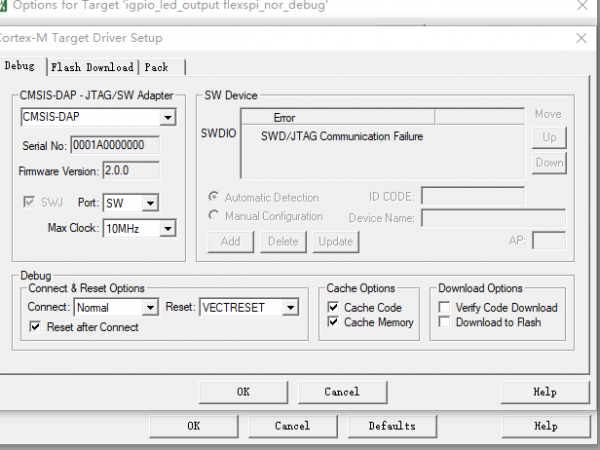Close the Cortex-M Target Driver Setup dialog
600x450 pixels.
click(581, 38)
